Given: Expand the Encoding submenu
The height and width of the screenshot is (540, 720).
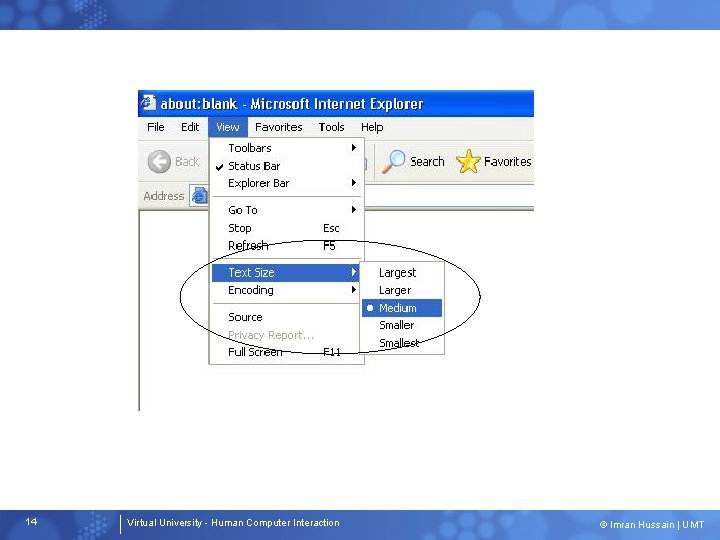Looking at the screenshot, I should click(x=287, y=290).
